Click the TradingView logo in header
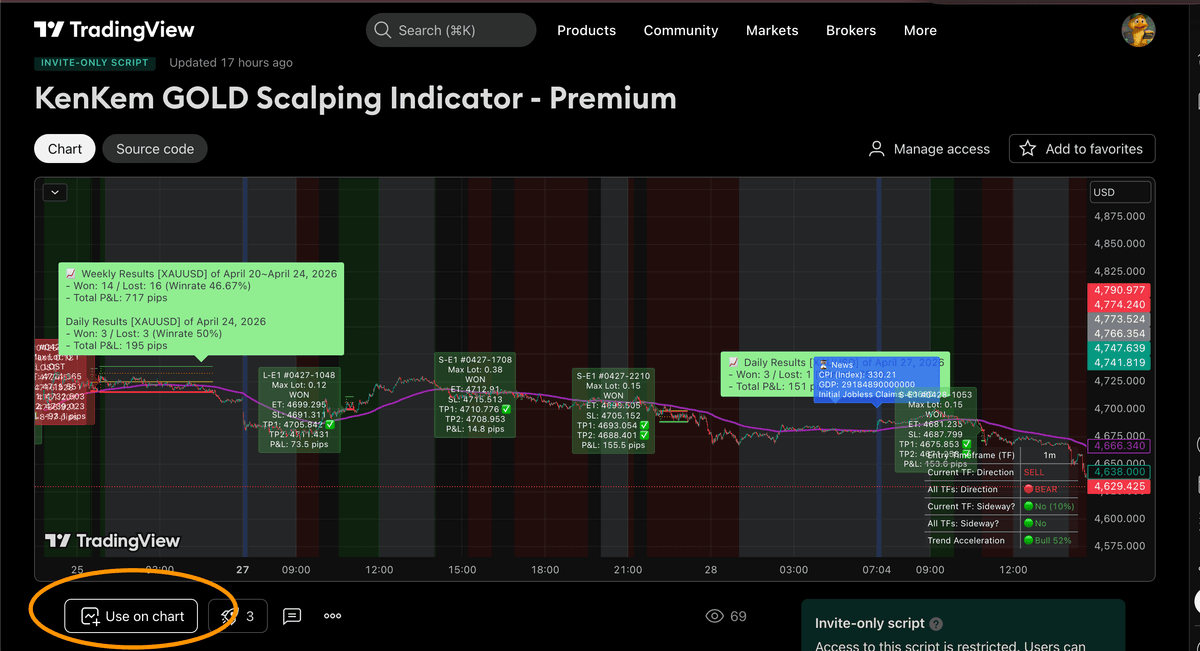This screenshot has height=651, width=1200. click(x=114, y=30)
